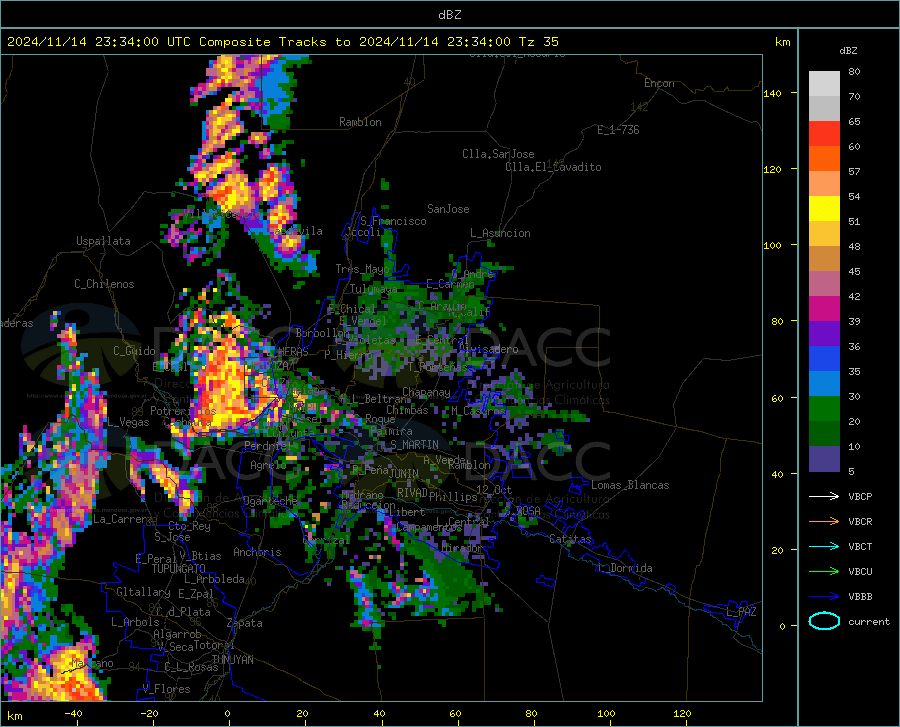Click the white VBCP arrow in legend
The height and width of the screenshot is (727, 900).
824,496
